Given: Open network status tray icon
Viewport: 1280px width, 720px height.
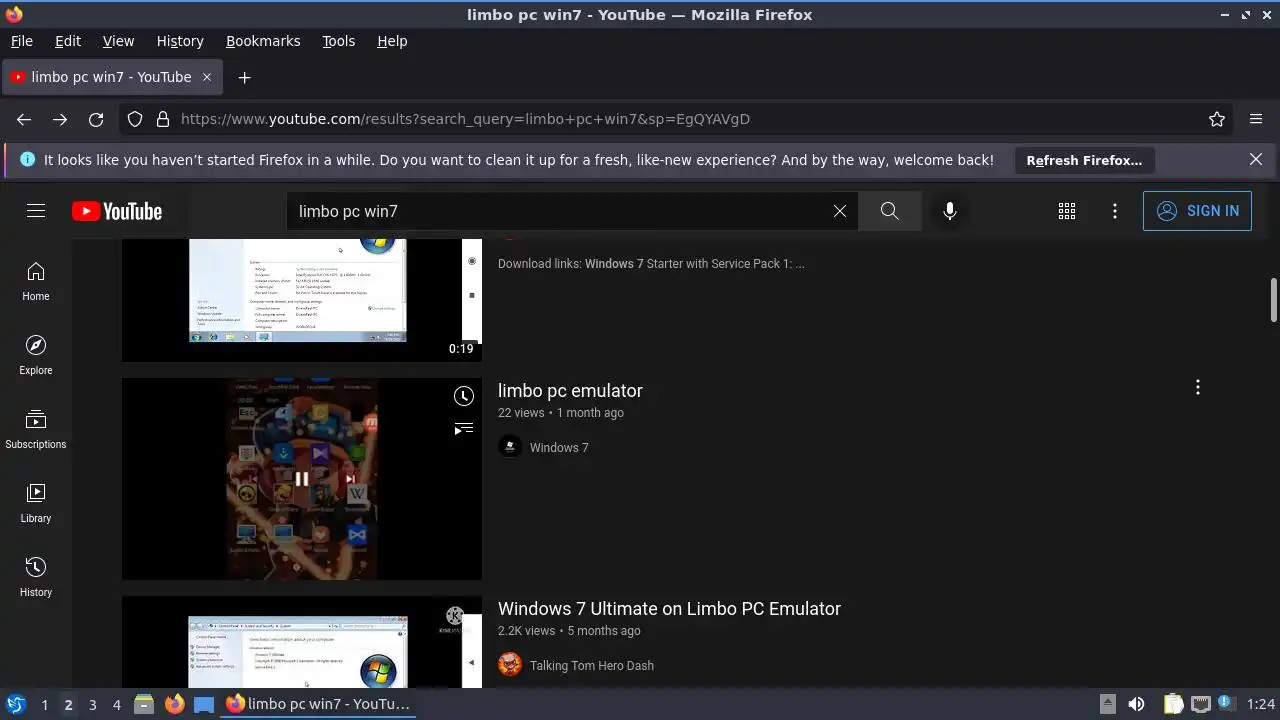Looking at the screenshot, I should pos(1200,704).
